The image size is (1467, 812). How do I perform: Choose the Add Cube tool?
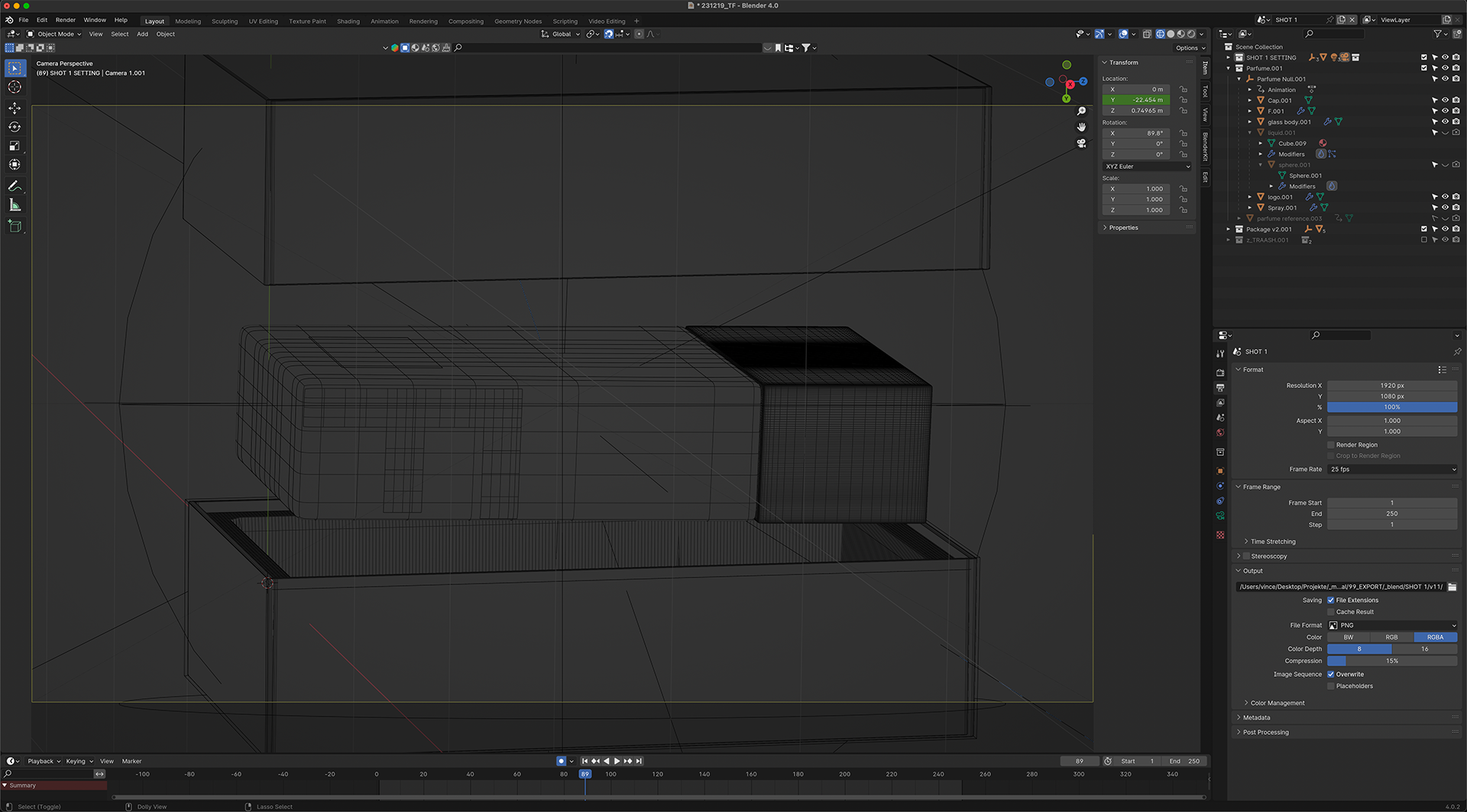15,226
